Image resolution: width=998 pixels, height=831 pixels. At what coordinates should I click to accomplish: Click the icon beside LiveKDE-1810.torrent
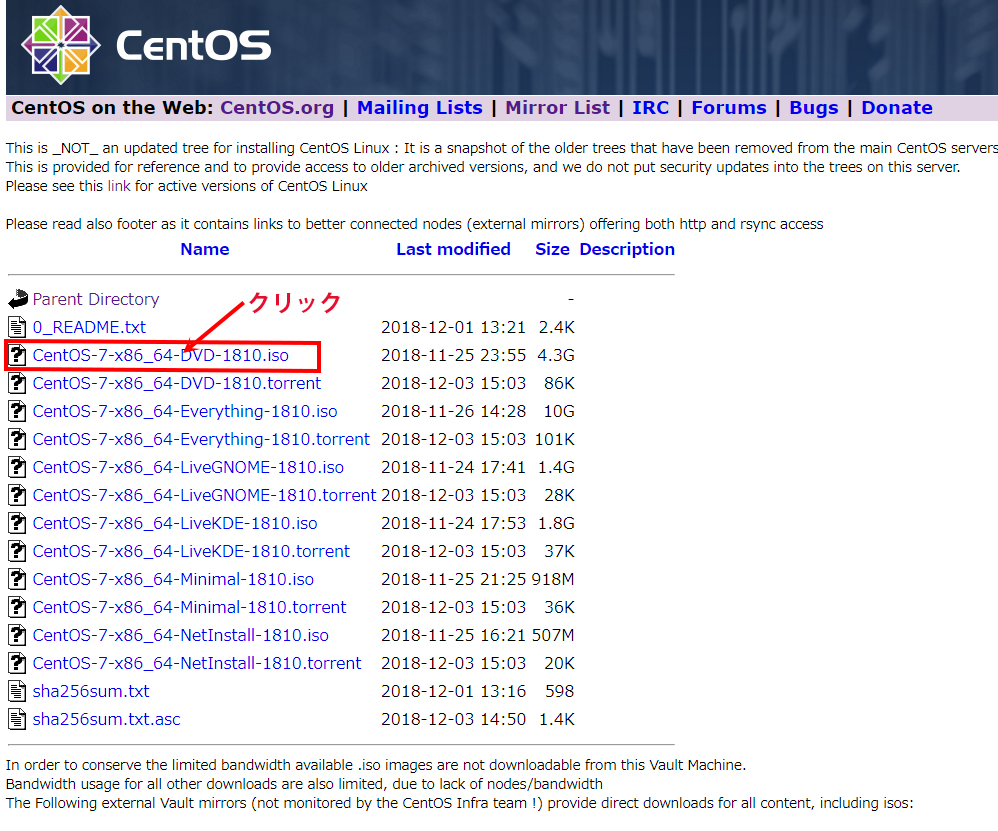tap(17, 551)
